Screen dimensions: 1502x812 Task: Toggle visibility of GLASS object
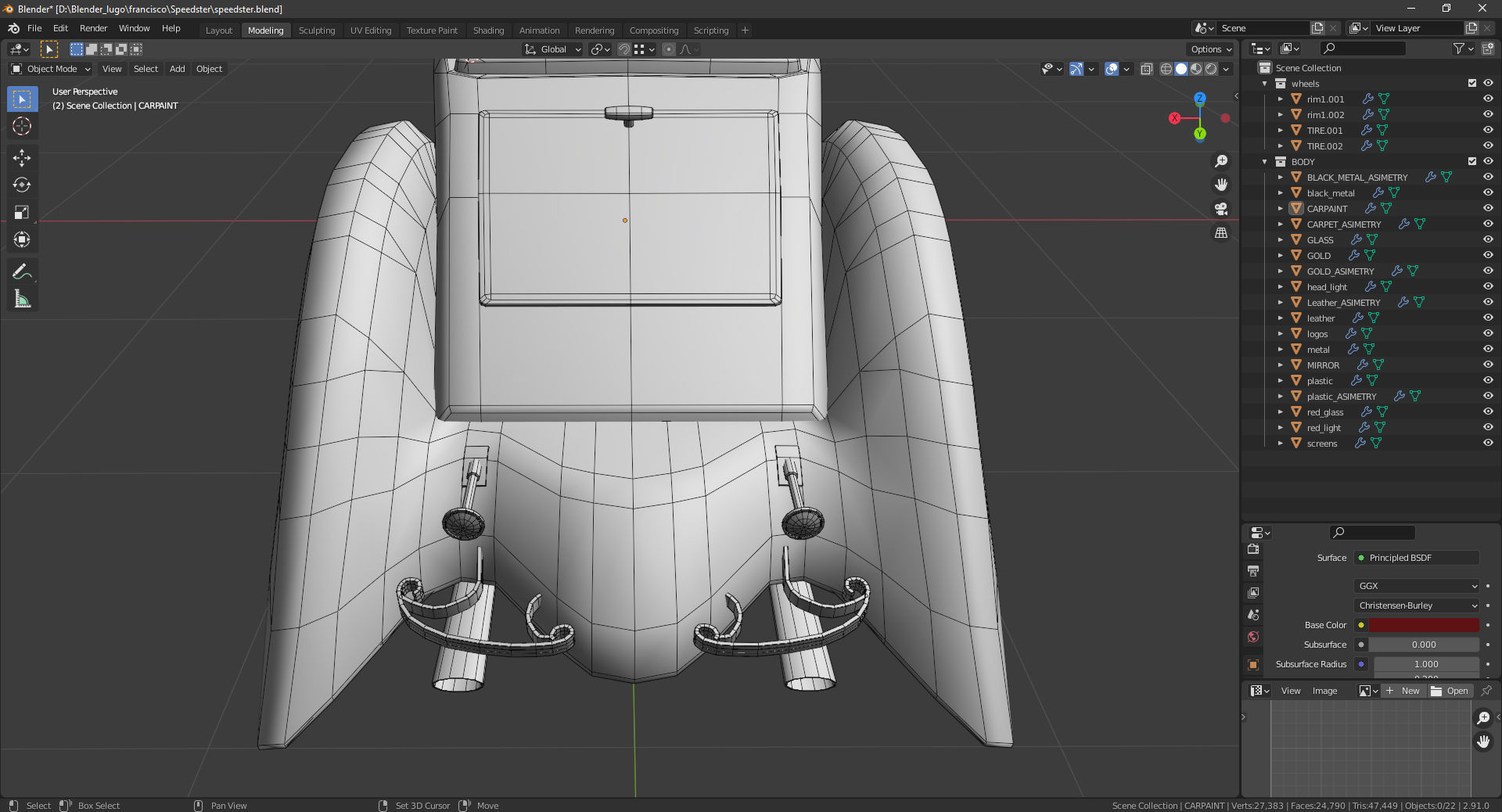[1488, 240]
